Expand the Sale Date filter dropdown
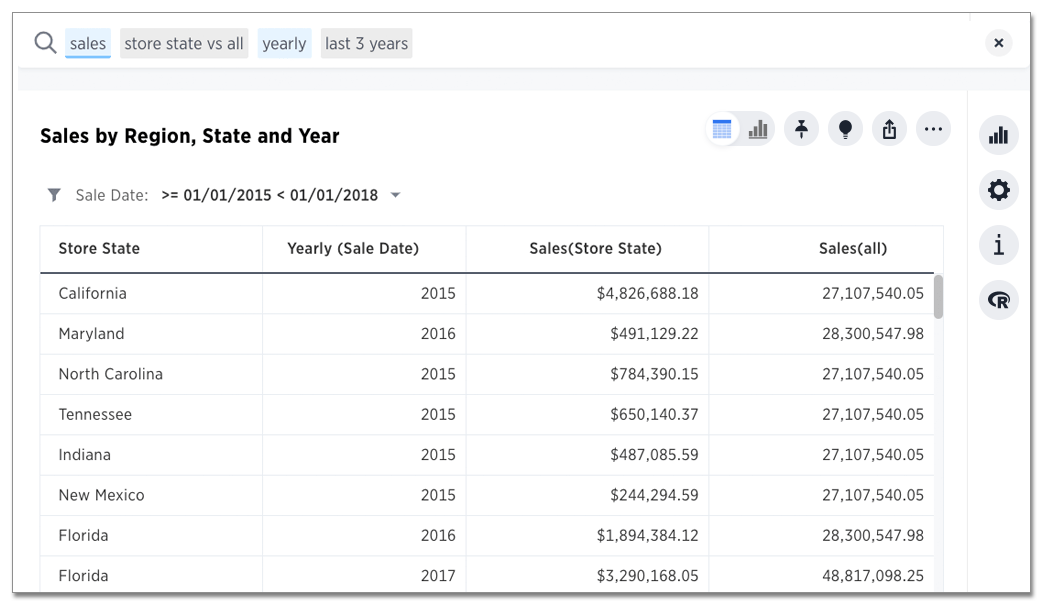This screenshot has width=1043, height=605. 395,195
